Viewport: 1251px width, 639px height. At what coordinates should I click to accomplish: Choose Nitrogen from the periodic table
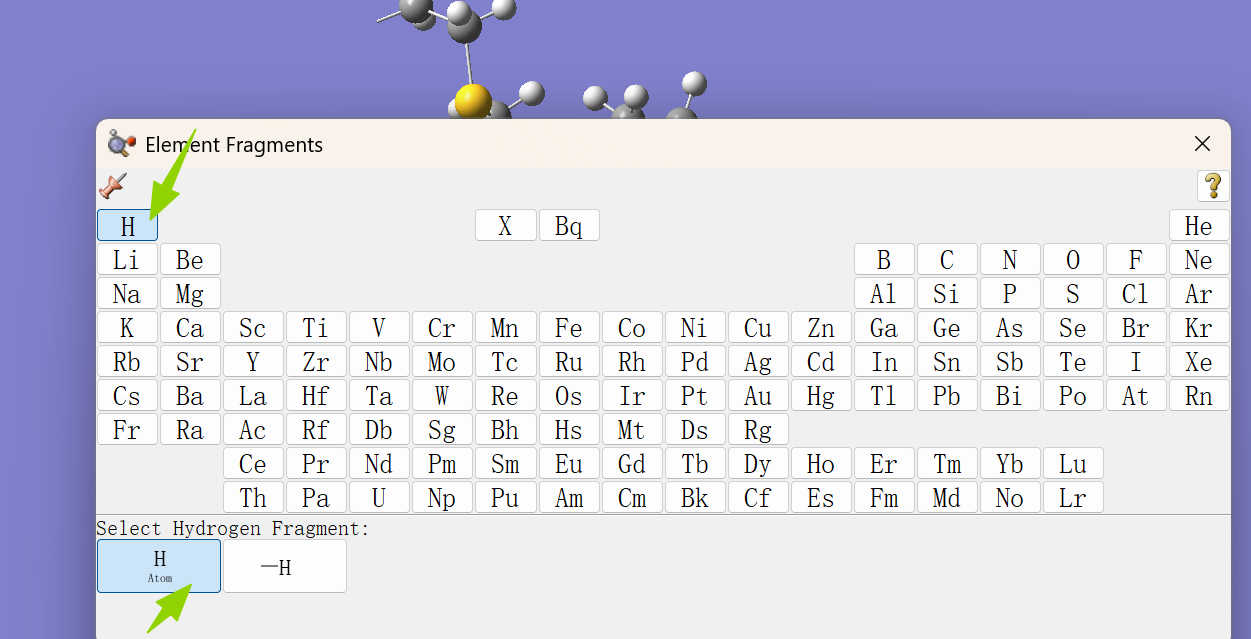[1009, 260]
